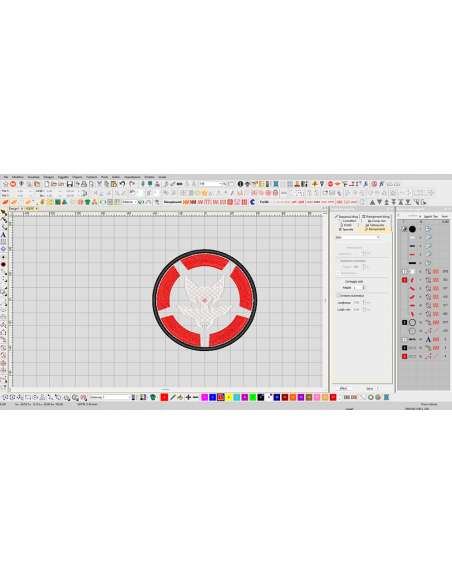The height and width of the screenshot is (584, 452).
Task: Click the New design document icon
Action: tap(47, 184)
